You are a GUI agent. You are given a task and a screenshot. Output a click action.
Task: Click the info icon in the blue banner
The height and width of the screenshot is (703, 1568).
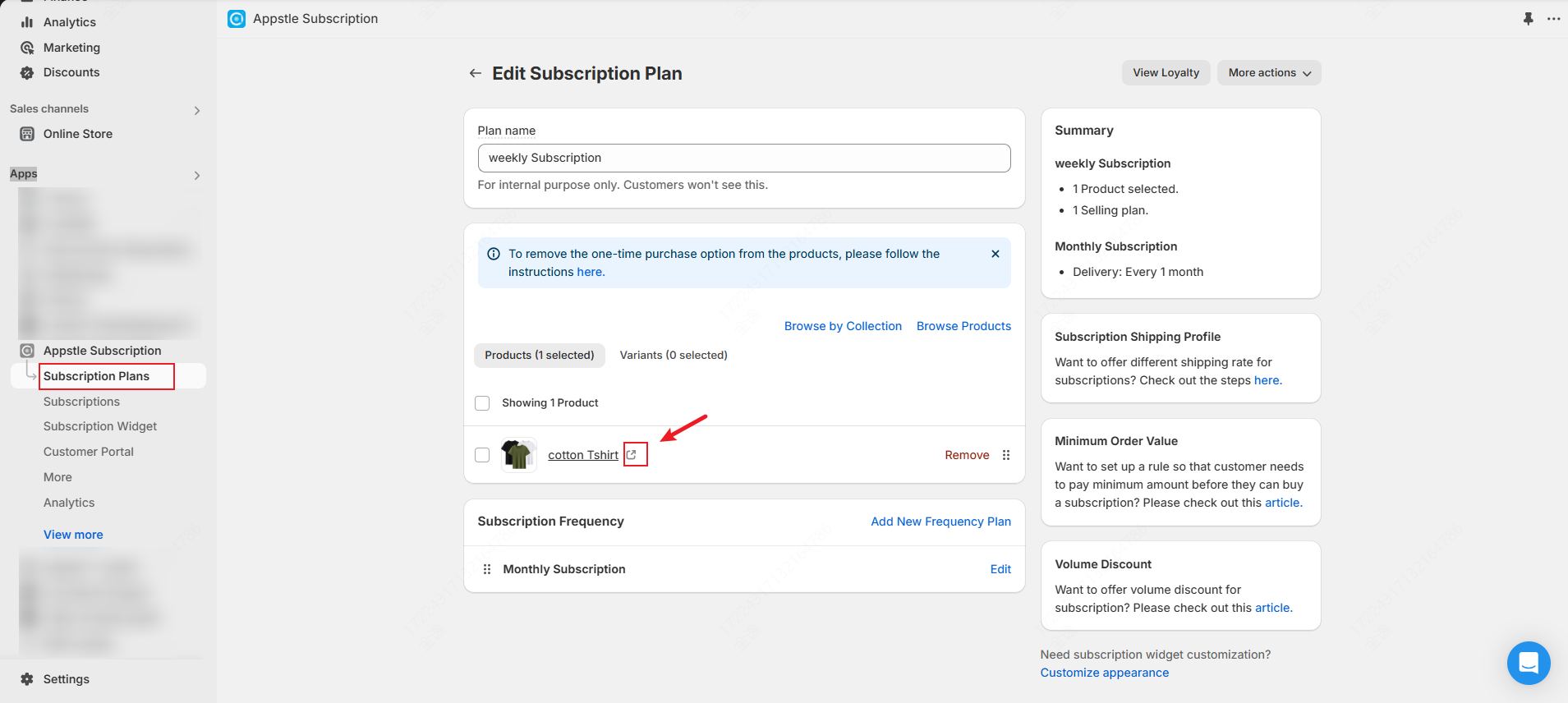494,254
